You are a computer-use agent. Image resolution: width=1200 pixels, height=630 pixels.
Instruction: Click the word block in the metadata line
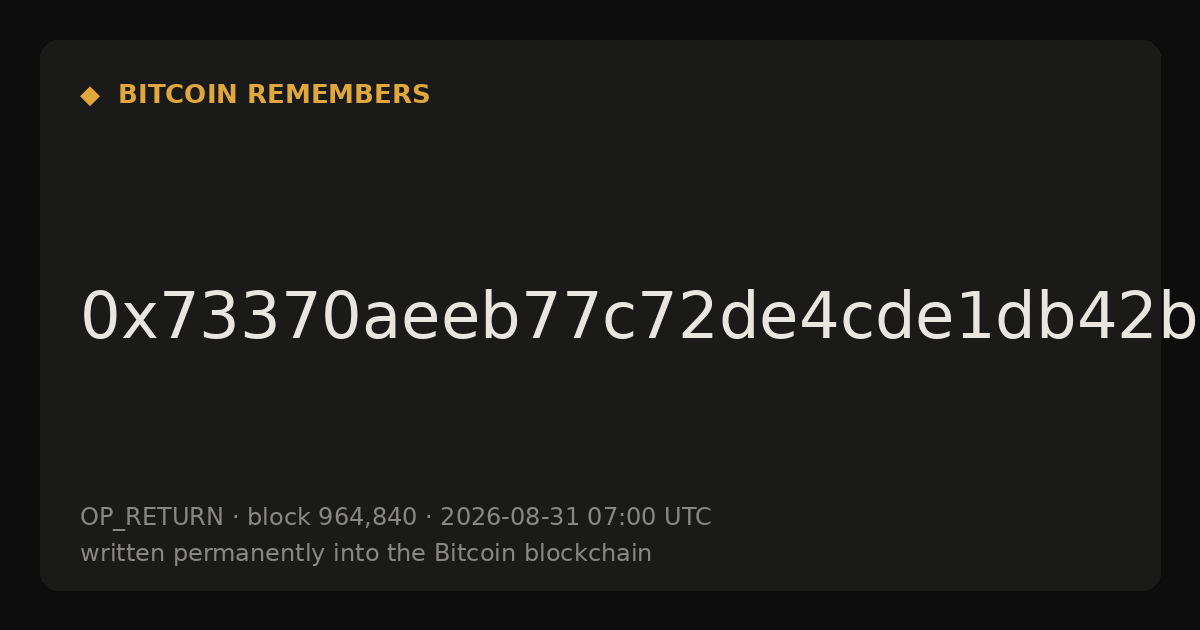(x=279, y=517)
